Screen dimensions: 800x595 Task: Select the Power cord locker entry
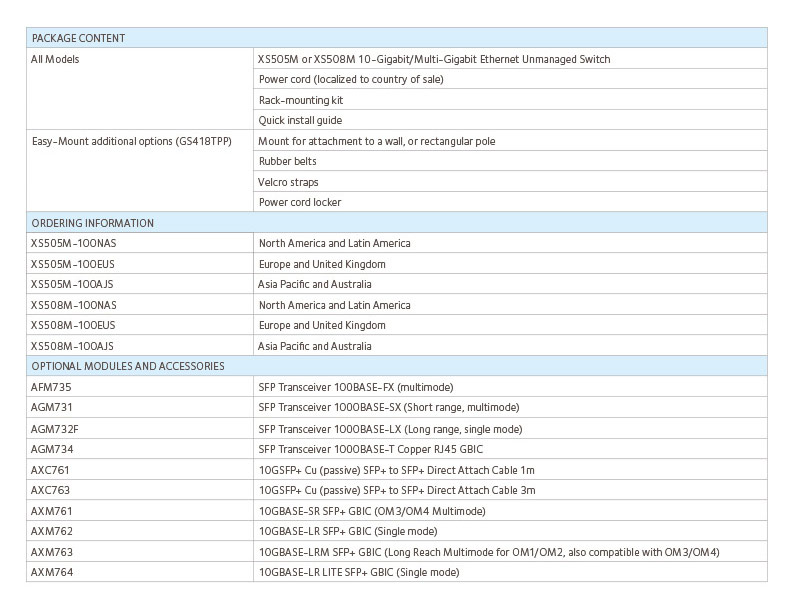point(300,202)
